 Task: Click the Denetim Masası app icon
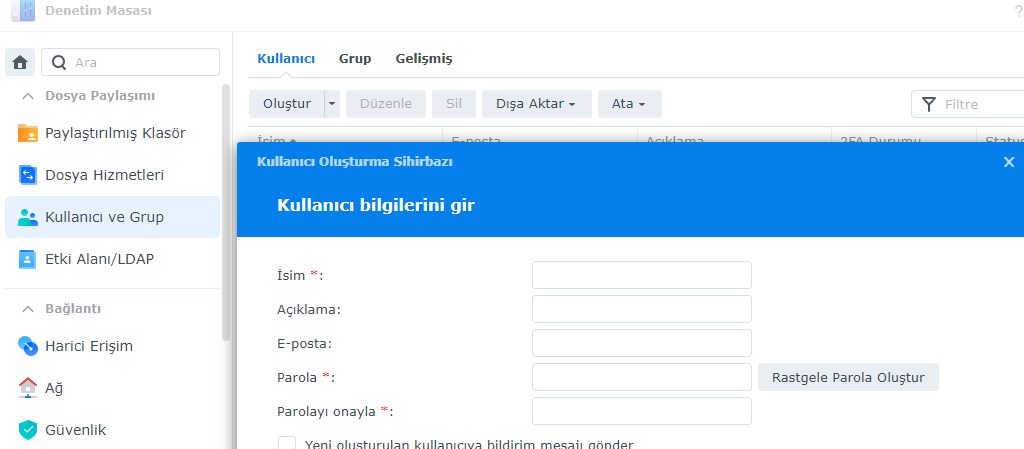pos(23,10)
